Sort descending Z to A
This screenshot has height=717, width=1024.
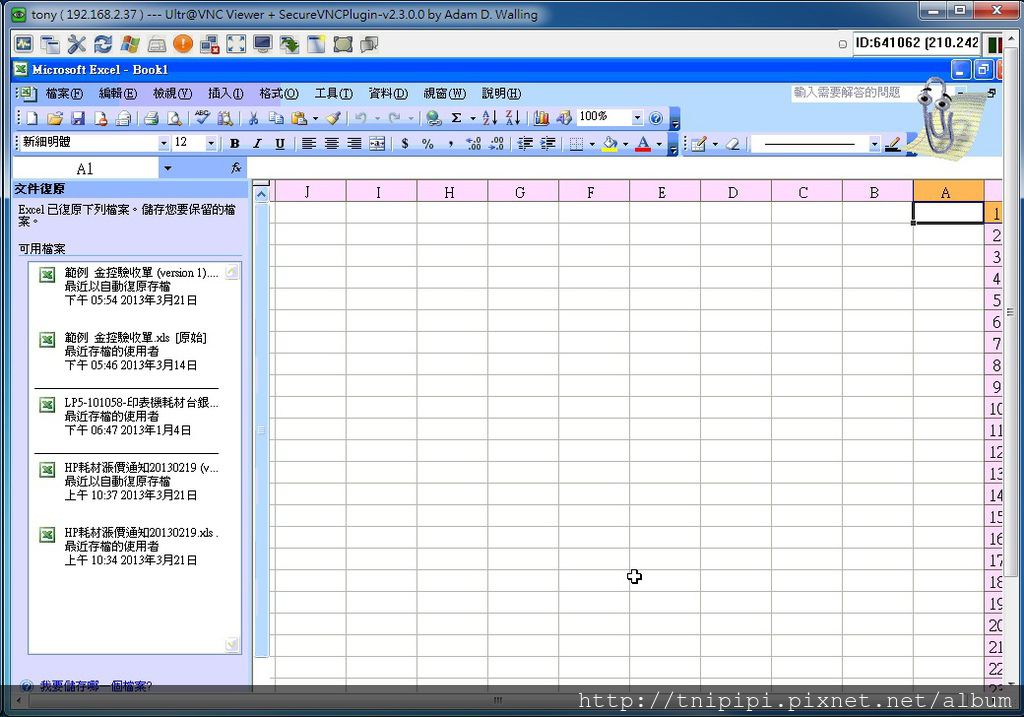pos(513,118)
